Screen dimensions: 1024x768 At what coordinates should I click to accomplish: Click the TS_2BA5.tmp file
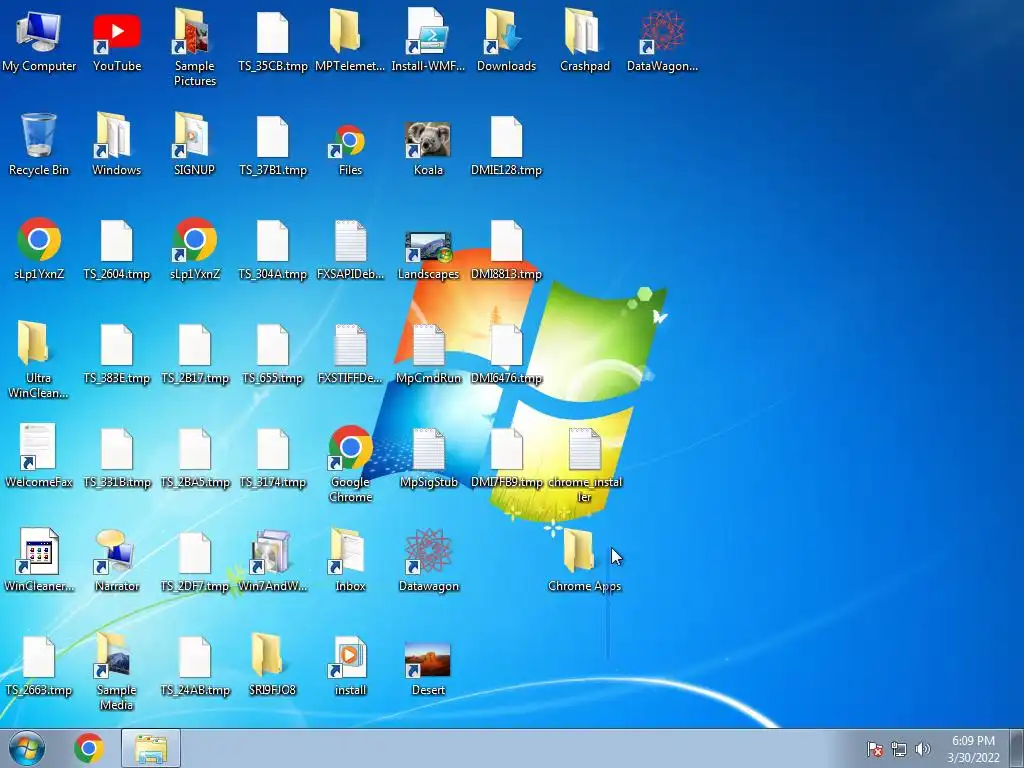194,449
